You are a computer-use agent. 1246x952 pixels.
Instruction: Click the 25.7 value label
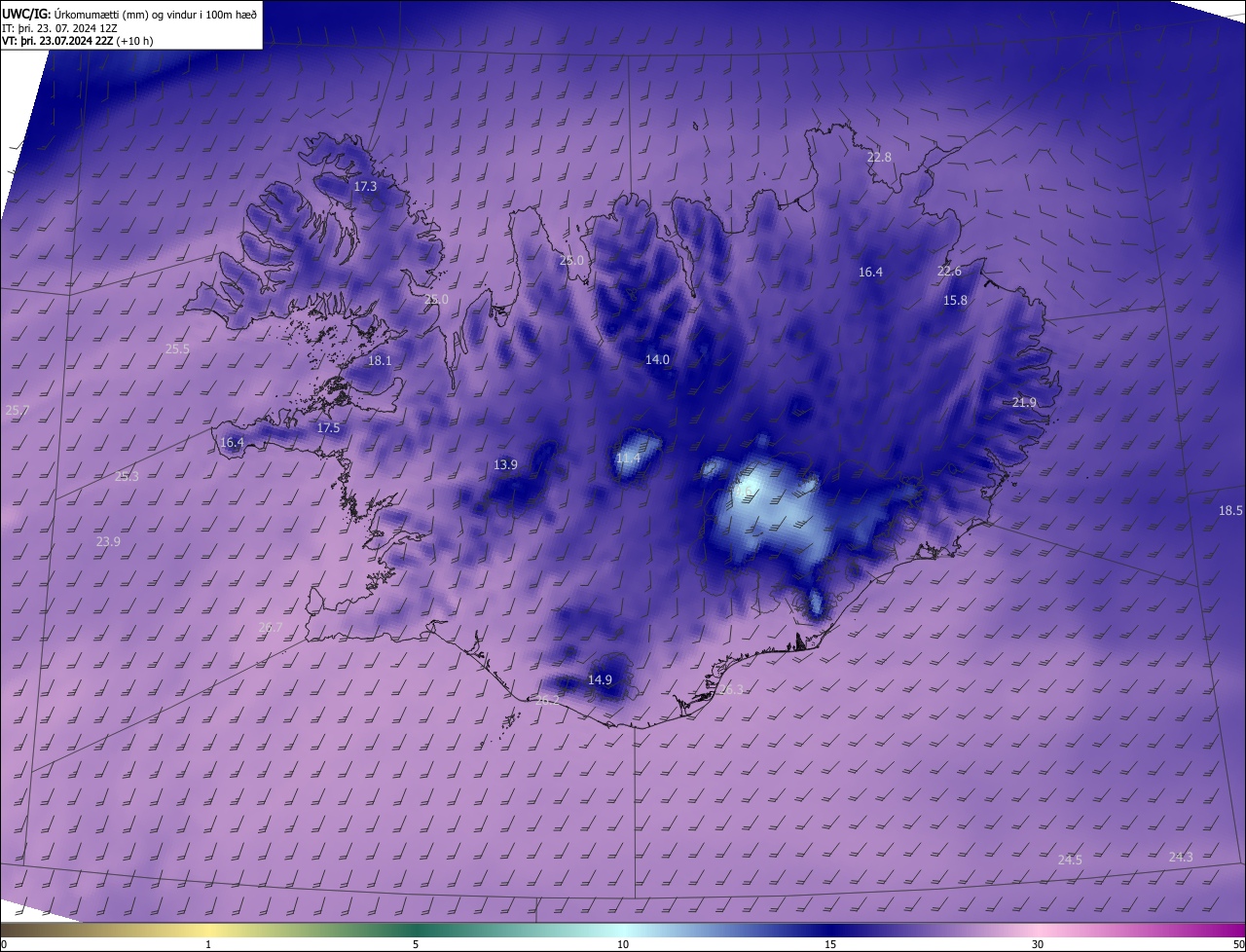[x=18, y=411]
